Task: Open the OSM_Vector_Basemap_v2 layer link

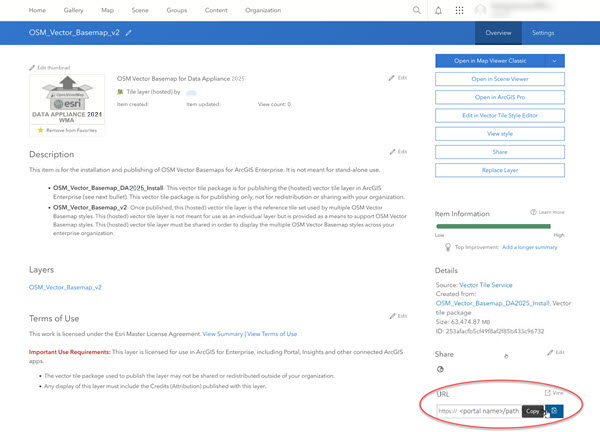Action: click(66, 287)
